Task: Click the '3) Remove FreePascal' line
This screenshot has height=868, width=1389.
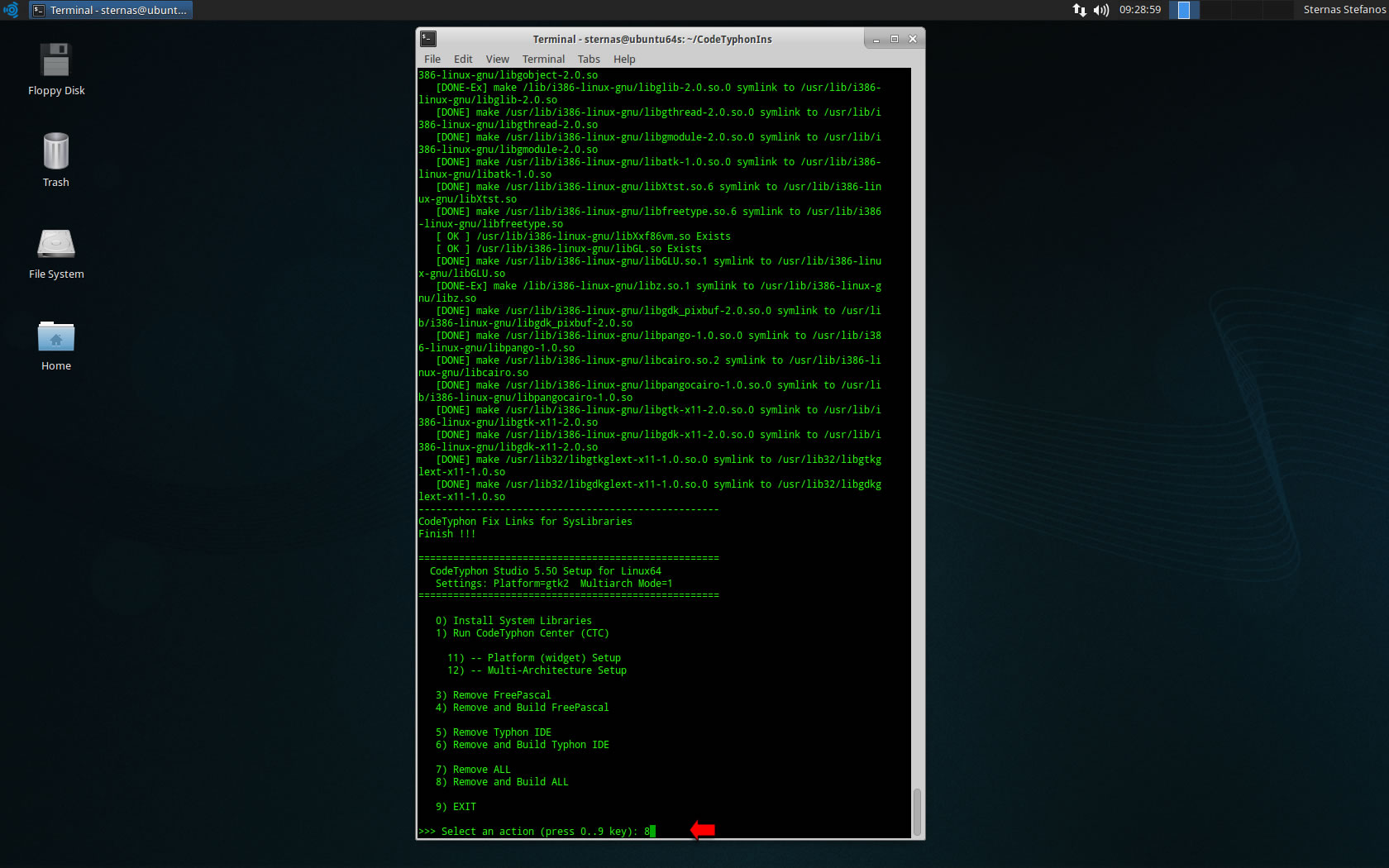Action: coord(493,695)
